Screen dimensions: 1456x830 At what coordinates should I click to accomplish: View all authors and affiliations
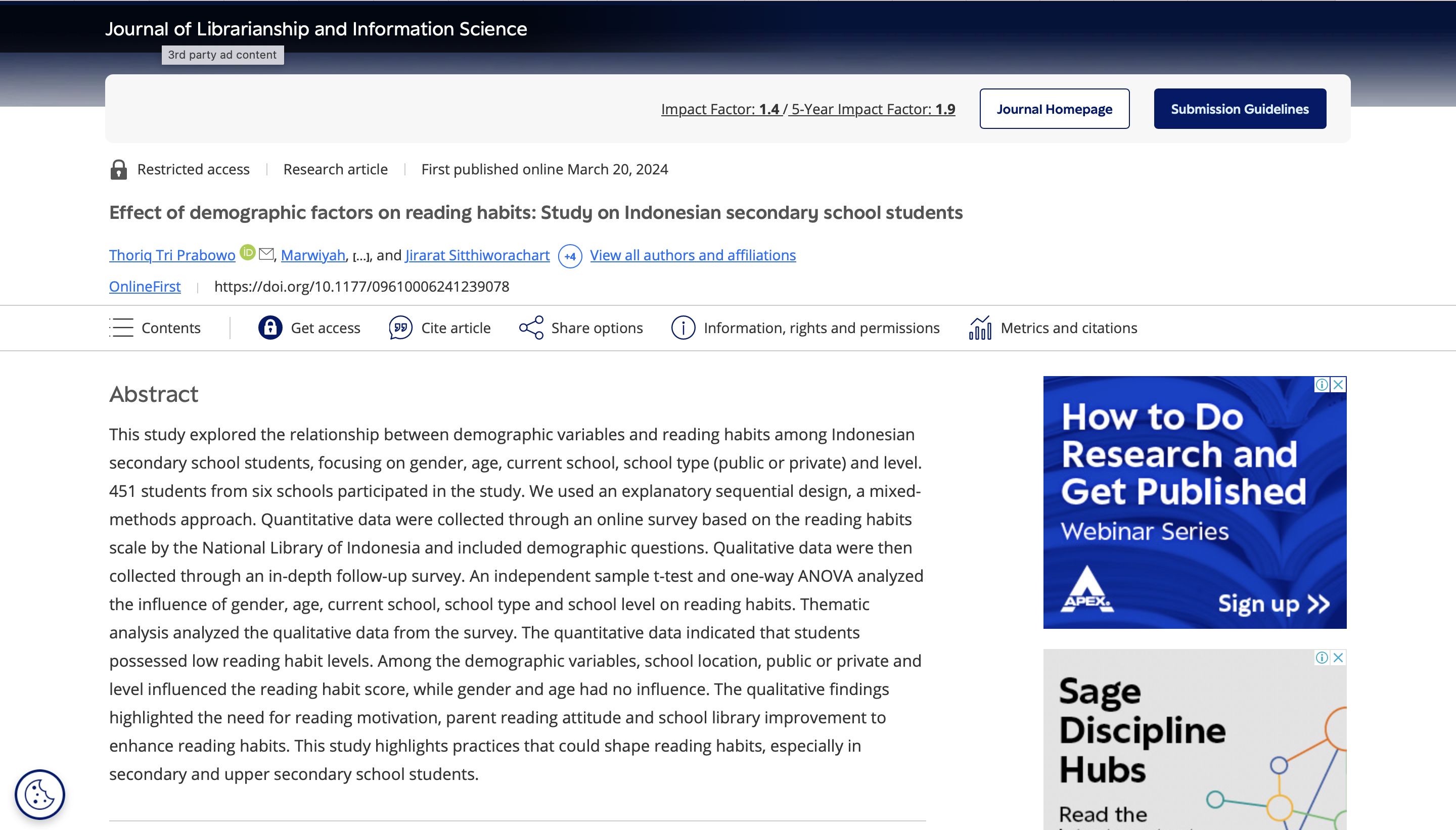pos(693,255)
